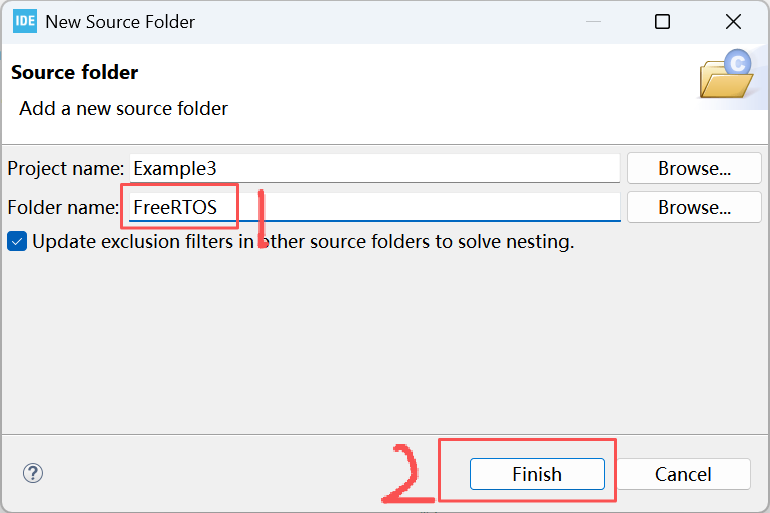The height and width of the screenshot is (513, 770).
Task: Click the 'New Source Folder' title bar text
Action: point(120,22)
